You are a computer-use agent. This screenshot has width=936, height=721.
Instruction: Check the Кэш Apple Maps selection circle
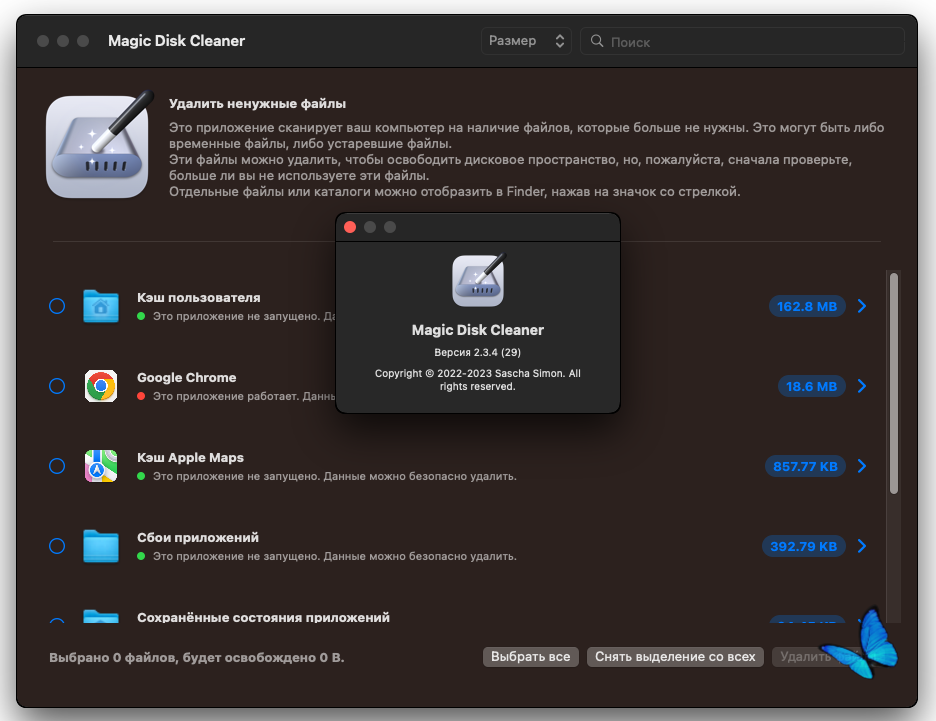click(57, 466)
